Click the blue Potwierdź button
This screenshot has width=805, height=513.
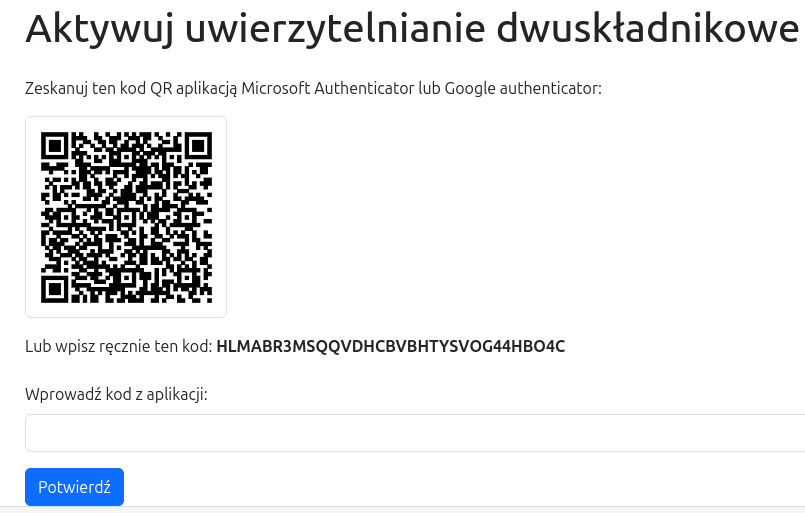pyautogui.click(x=74, y=487)
